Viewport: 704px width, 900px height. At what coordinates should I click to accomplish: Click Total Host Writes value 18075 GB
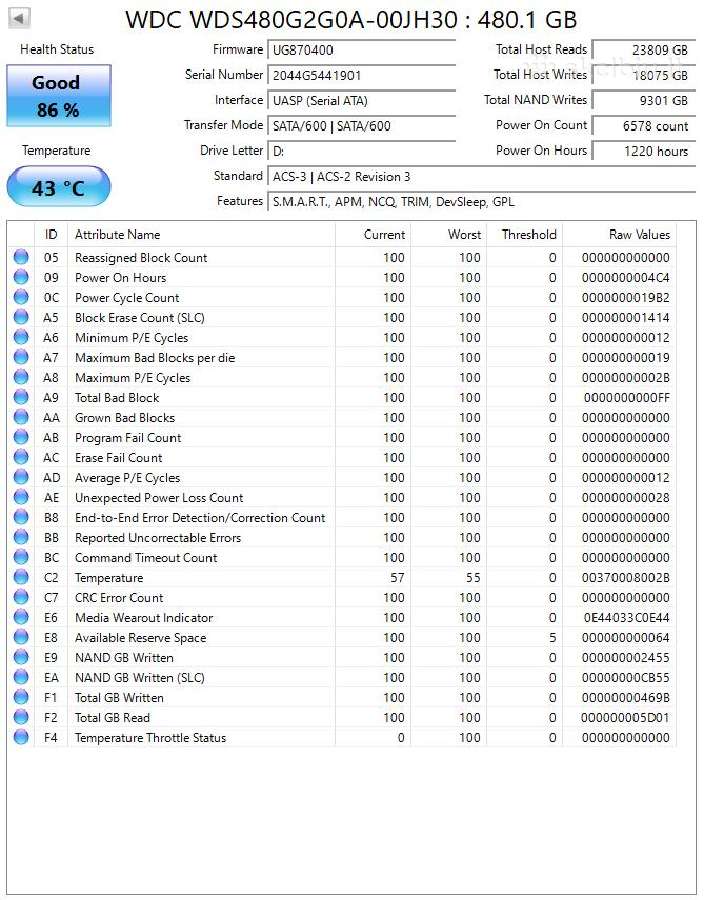[644, 75]
